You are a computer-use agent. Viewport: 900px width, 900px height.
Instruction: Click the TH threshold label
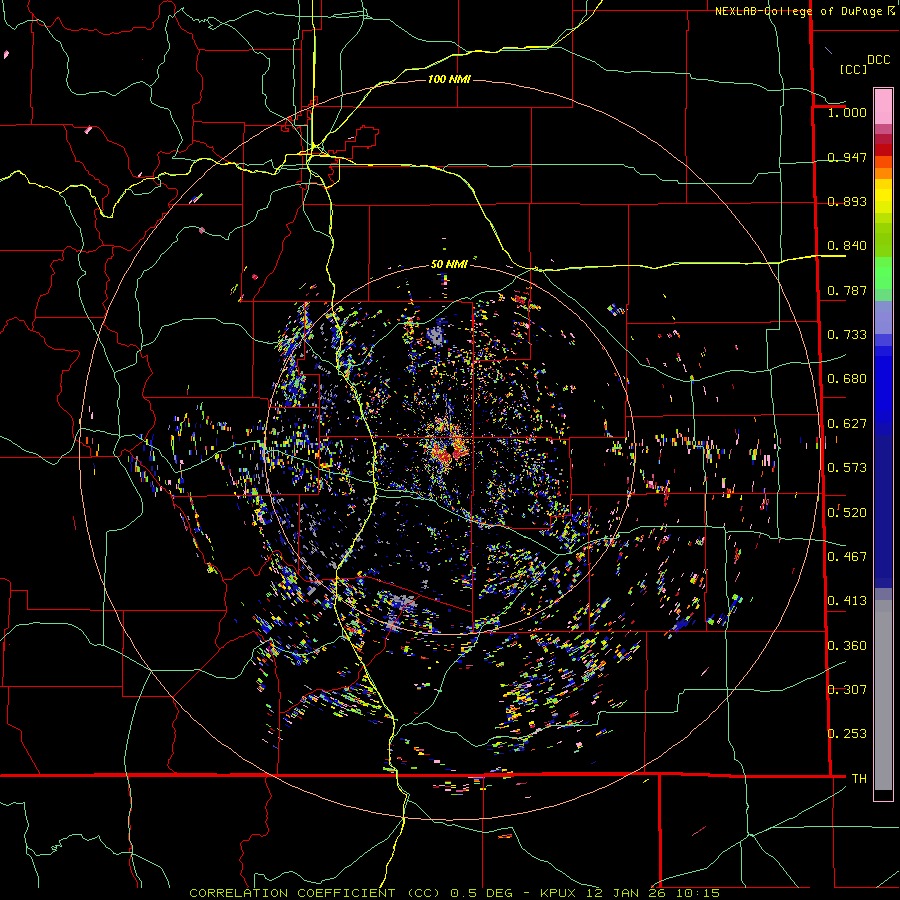click(x=859, y=778)
